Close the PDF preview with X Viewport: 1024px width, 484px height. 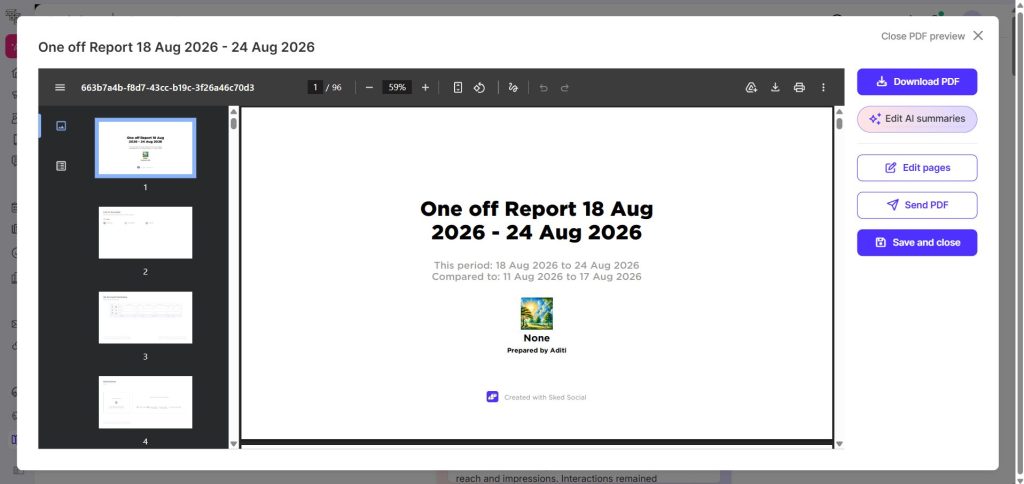(978, 36)
